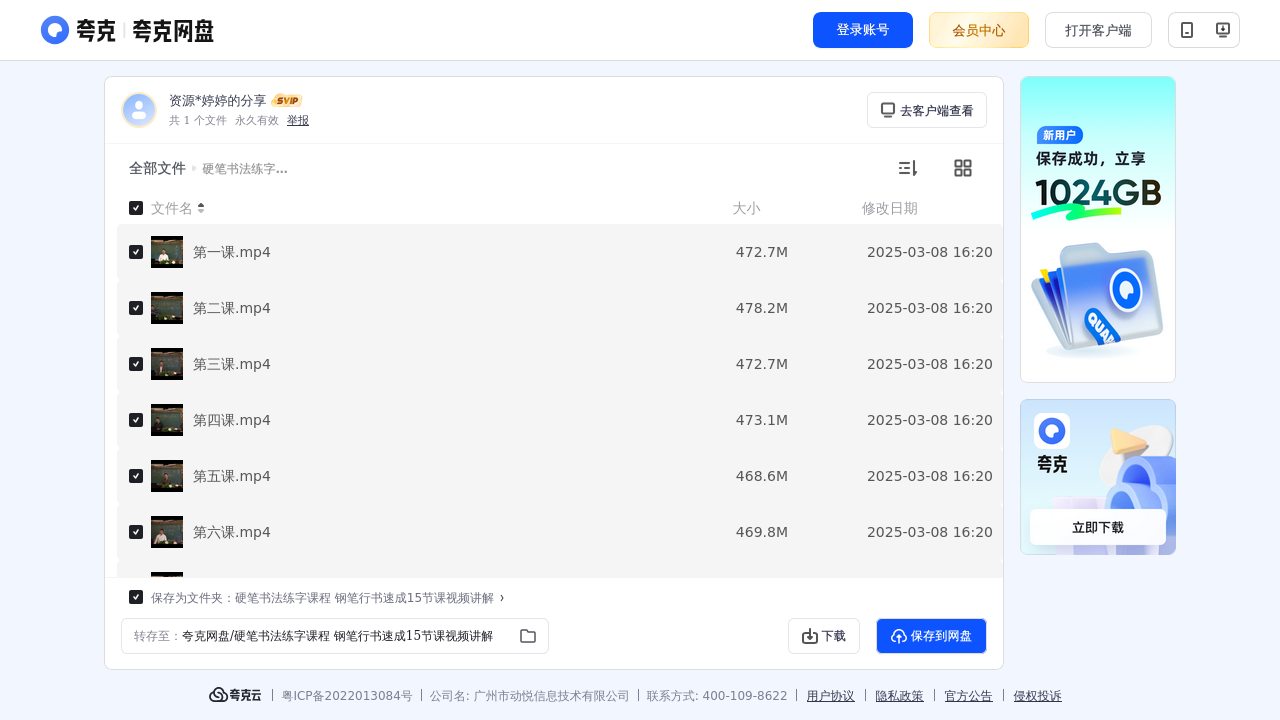Image resolution: width=1280 pixels, height=720 pixels.
Task: Click 保存到网盘 button
Action: tap(931, 636)
